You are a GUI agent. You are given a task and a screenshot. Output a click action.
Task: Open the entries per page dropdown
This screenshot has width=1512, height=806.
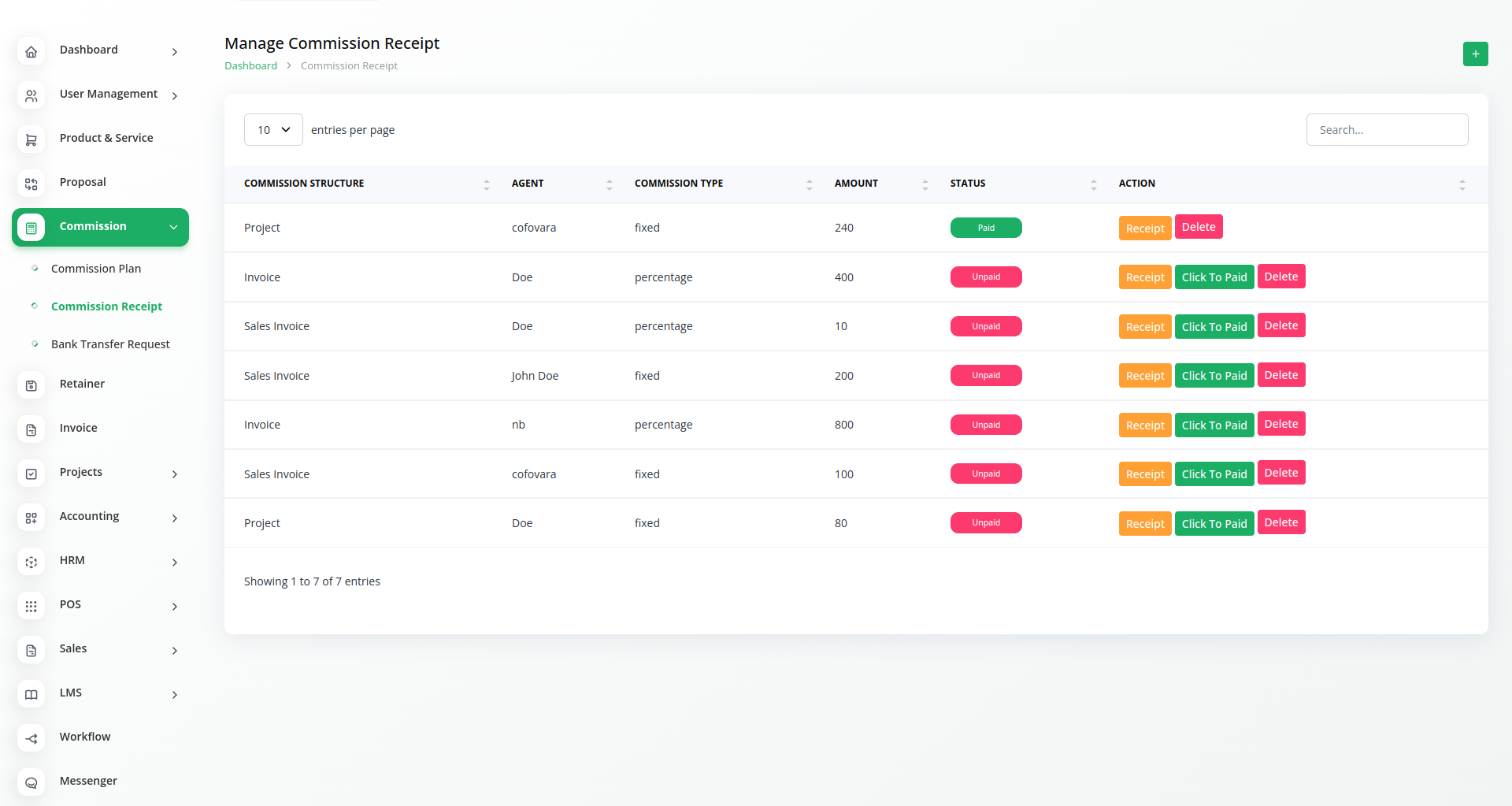273,130
